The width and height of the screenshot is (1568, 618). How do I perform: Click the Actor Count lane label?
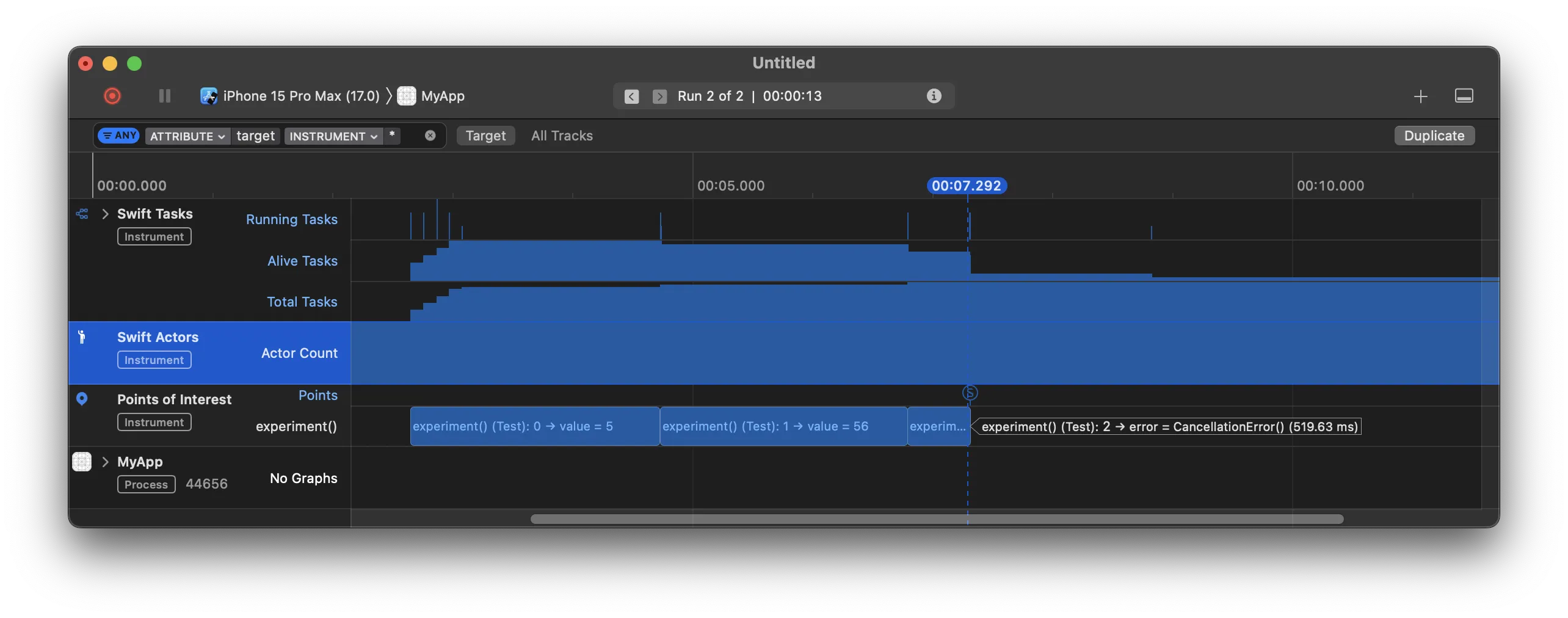(299, 353)
